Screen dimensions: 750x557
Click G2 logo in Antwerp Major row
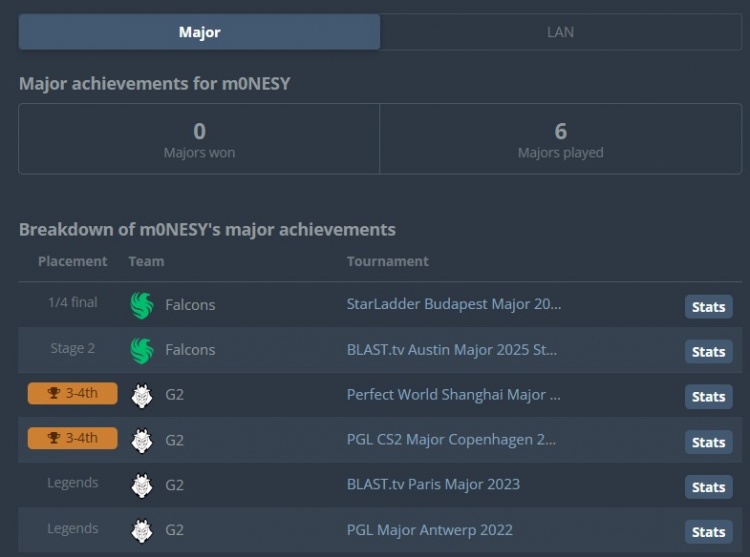[142, 530]
